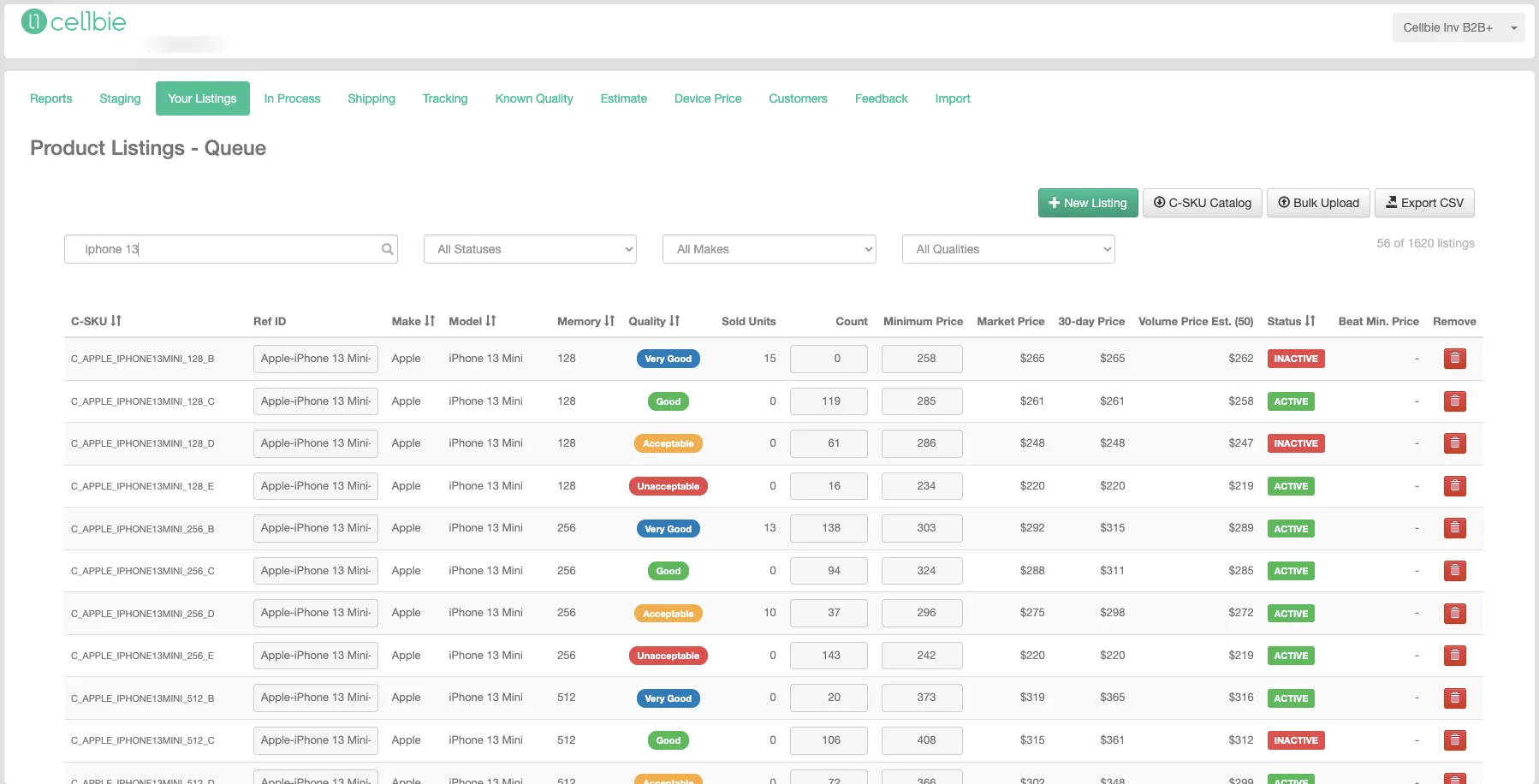This screenshot has height=784, width=1539.
Task: Select the Device Price tab
Action: pyautogui.click(x=708, y=98)
